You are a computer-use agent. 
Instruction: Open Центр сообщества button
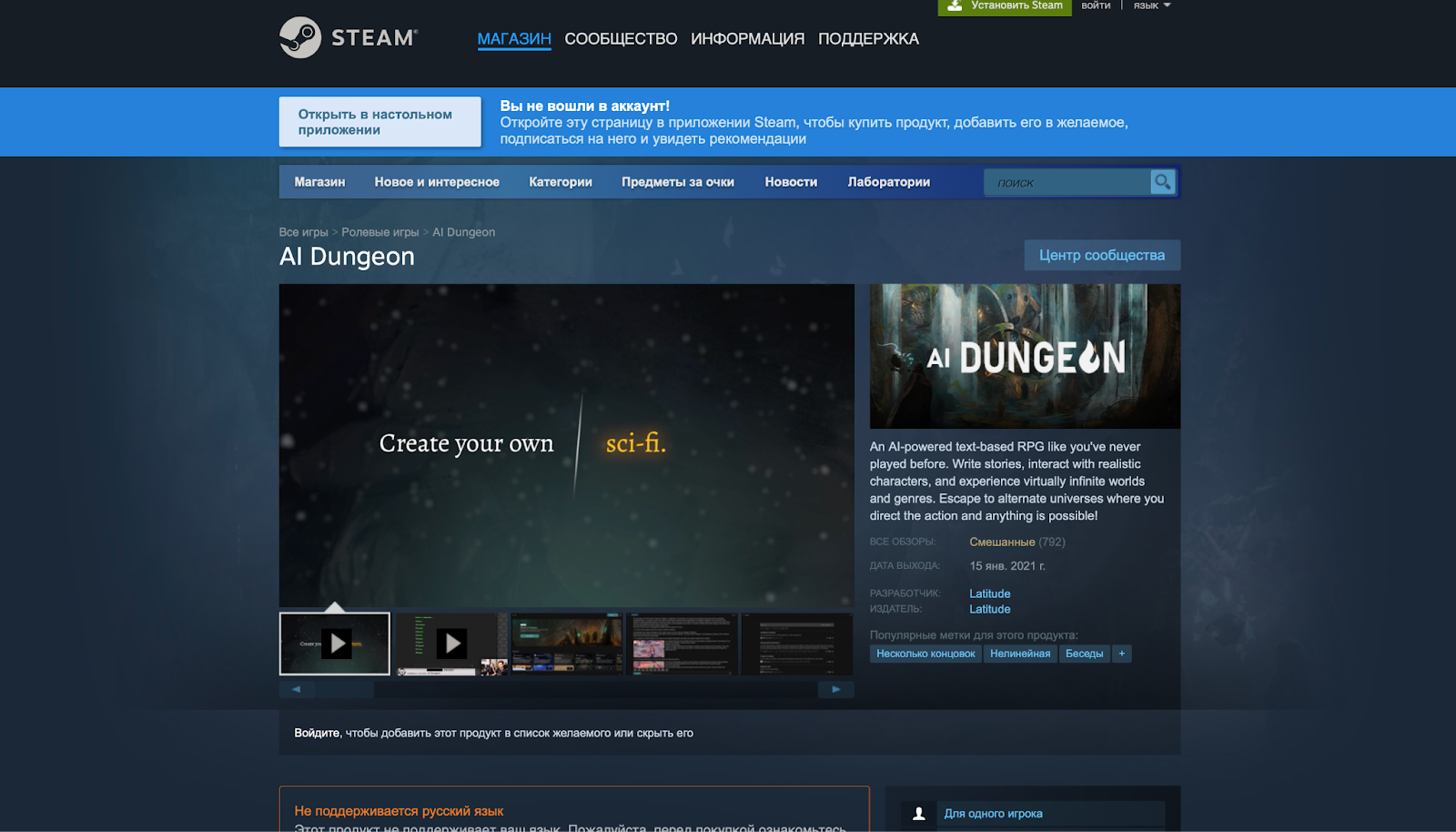coord(1102,255)
